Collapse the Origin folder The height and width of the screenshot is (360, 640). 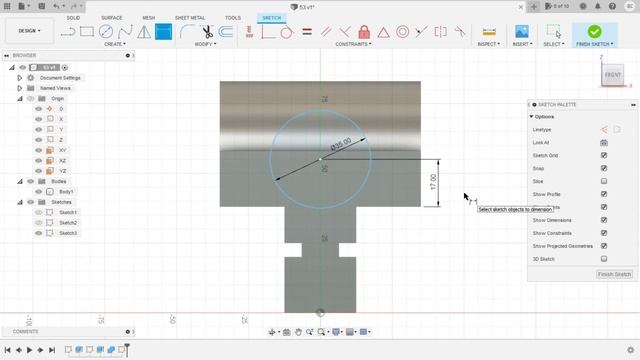(x=20, y=98)
